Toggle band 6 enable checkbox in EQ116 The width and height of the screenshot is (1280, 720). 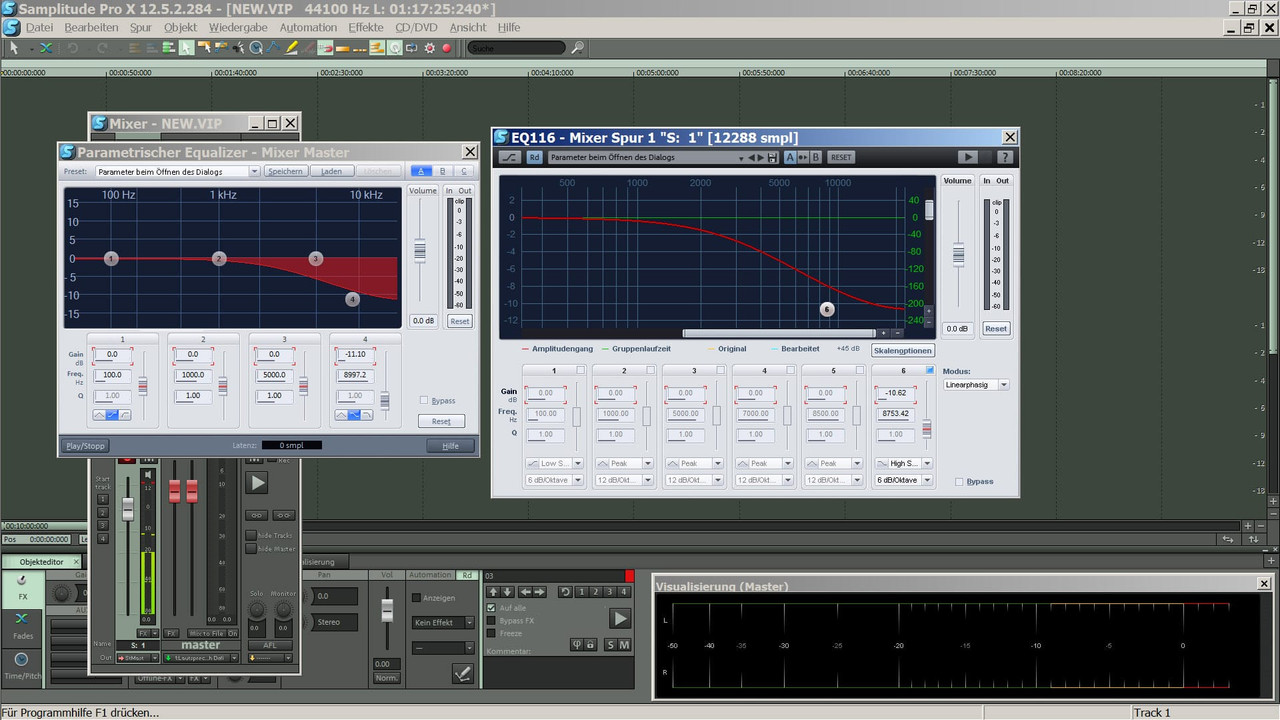pos(930,370)
